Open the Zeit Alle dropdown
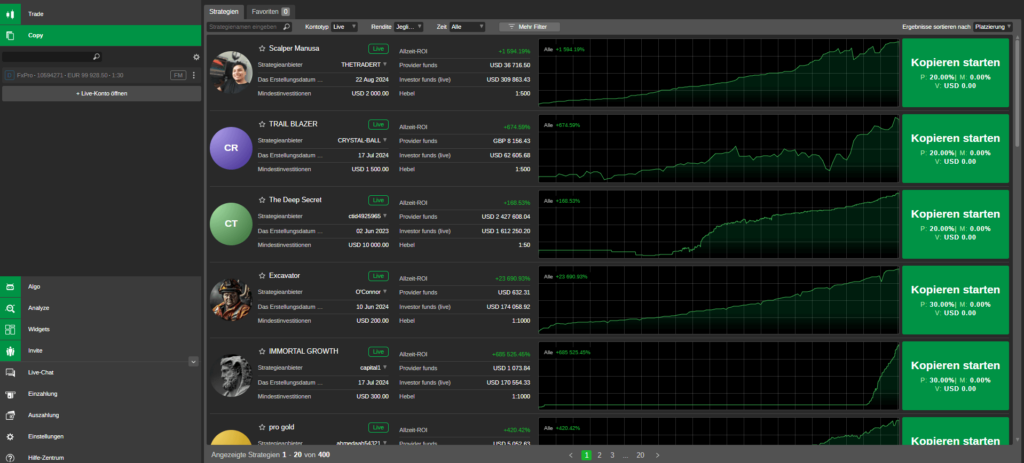This screenshot has height=463, width=1024. 468,27
